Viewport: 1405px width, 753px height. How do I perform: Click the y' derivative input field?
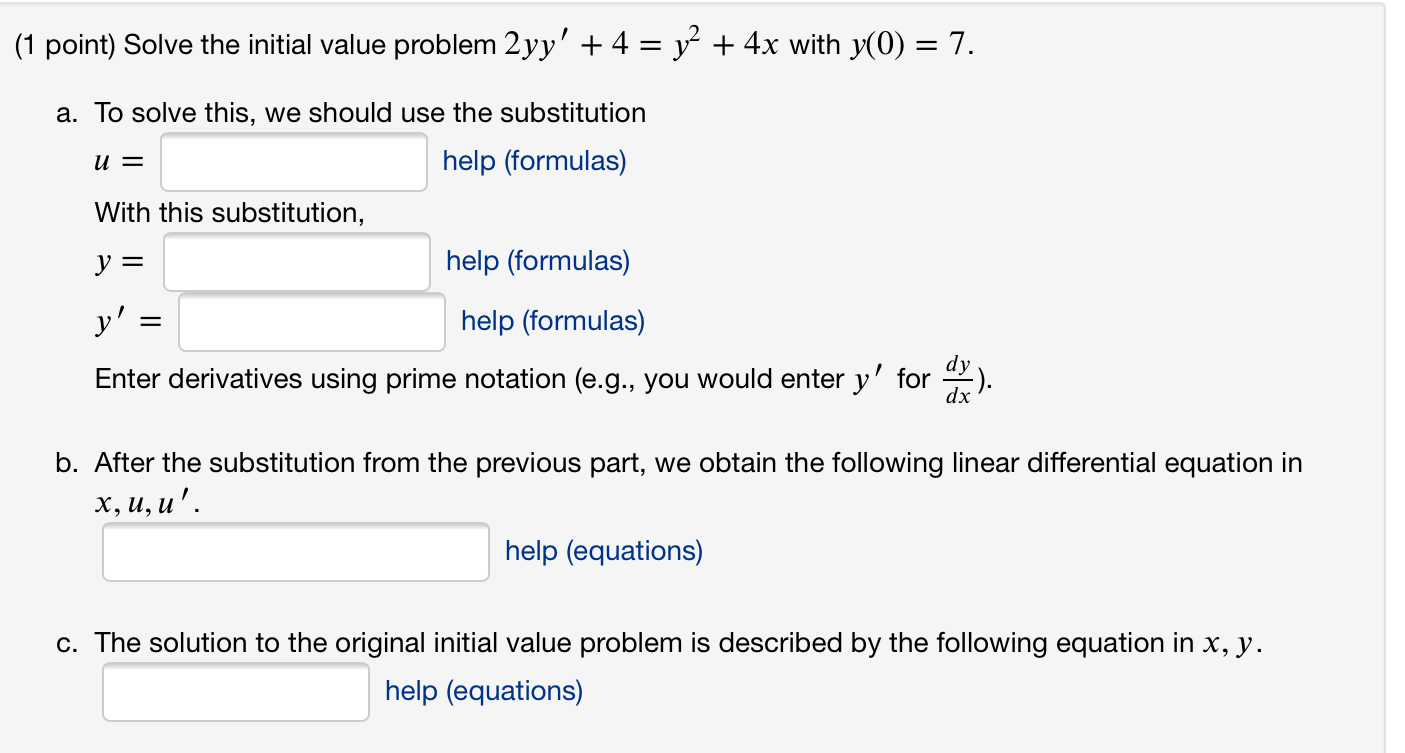coord(310,321)
